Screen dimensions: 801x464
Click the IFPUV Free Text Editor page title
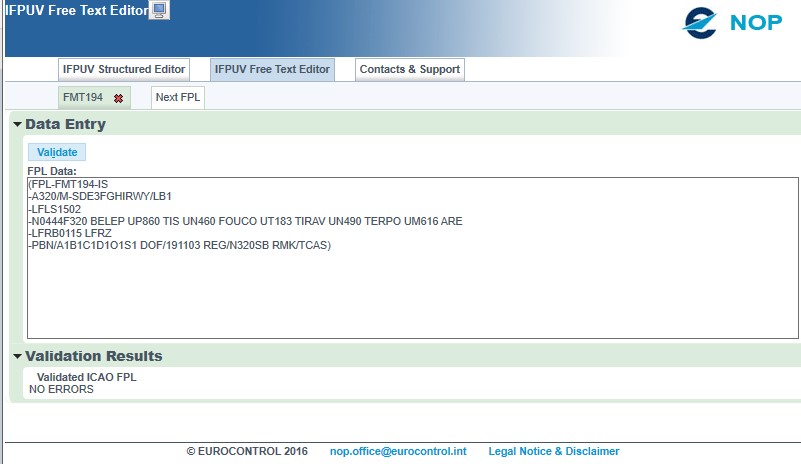[x=77, y=10]
